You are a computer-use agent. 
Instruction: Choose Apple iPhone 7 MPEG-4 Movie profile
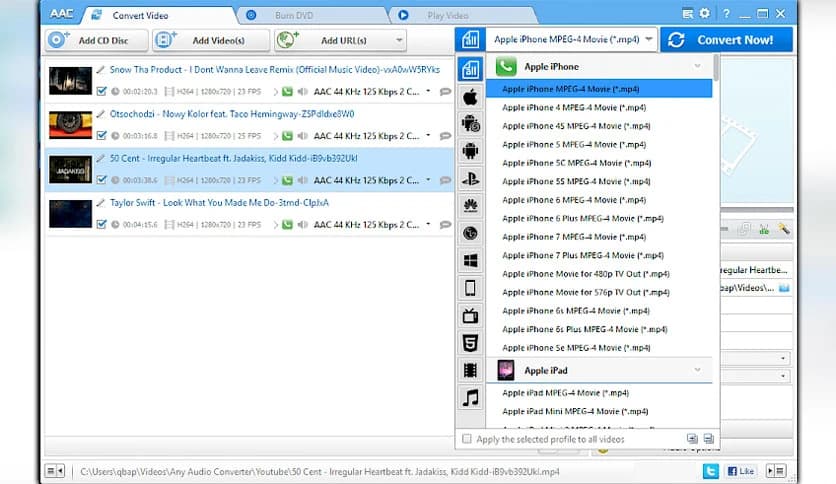pos(599,237)
